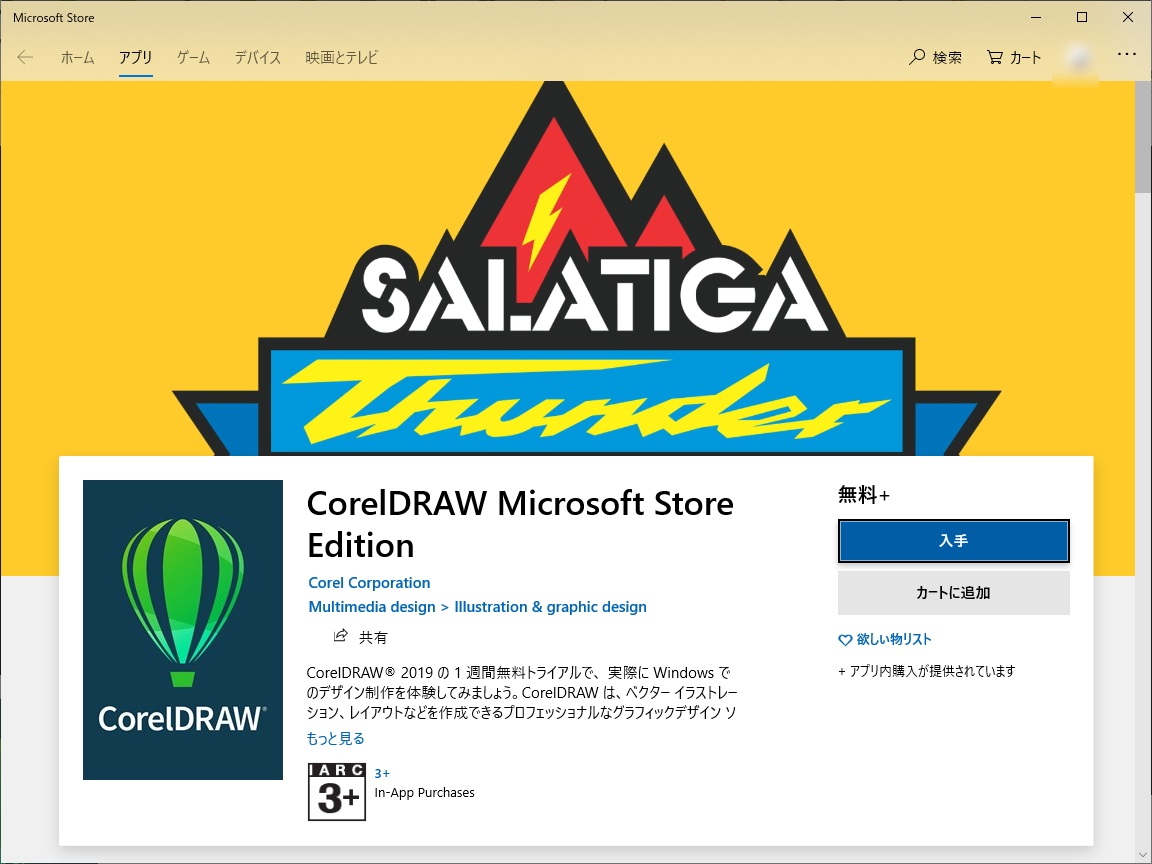
Task: Click the 入手 button to get CorelDRAW
Action: [953, 540]
